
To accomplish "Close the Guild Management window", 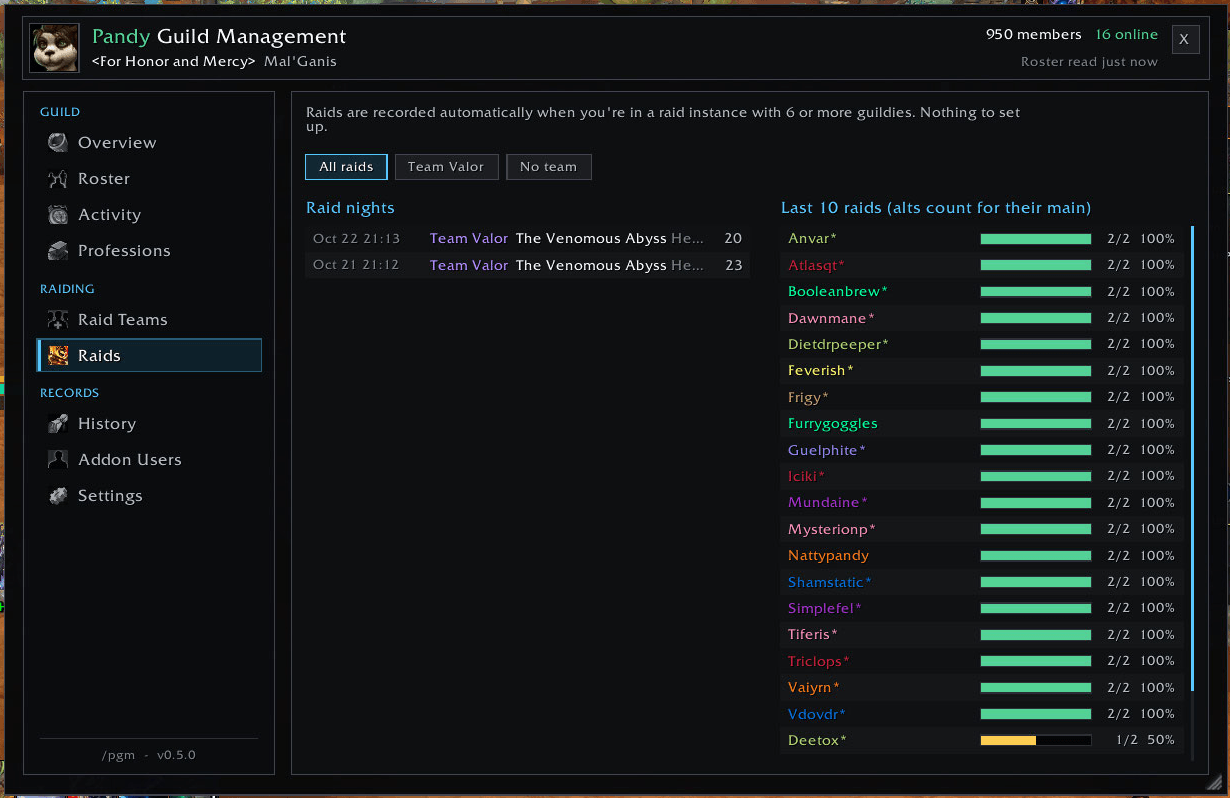I will [x=1185, y=39].
